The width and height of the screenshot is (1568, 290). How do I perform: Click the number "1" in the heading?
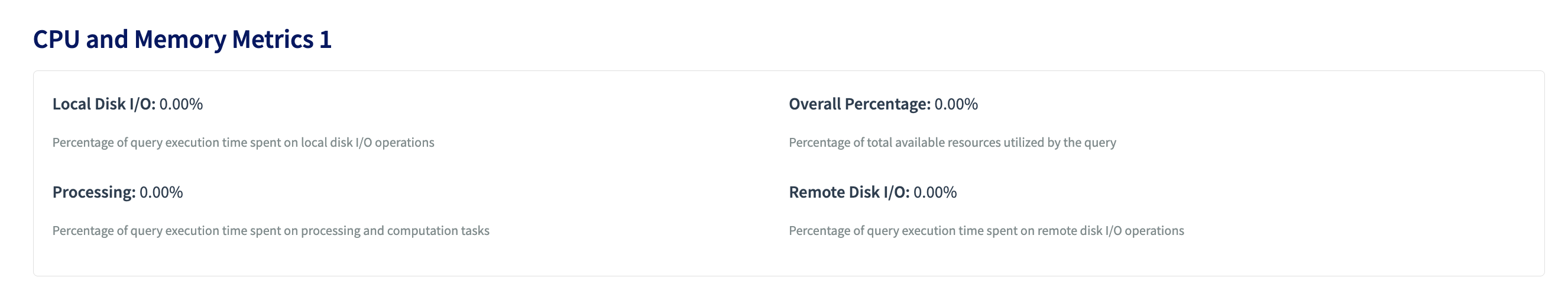(x=325, y=40)
